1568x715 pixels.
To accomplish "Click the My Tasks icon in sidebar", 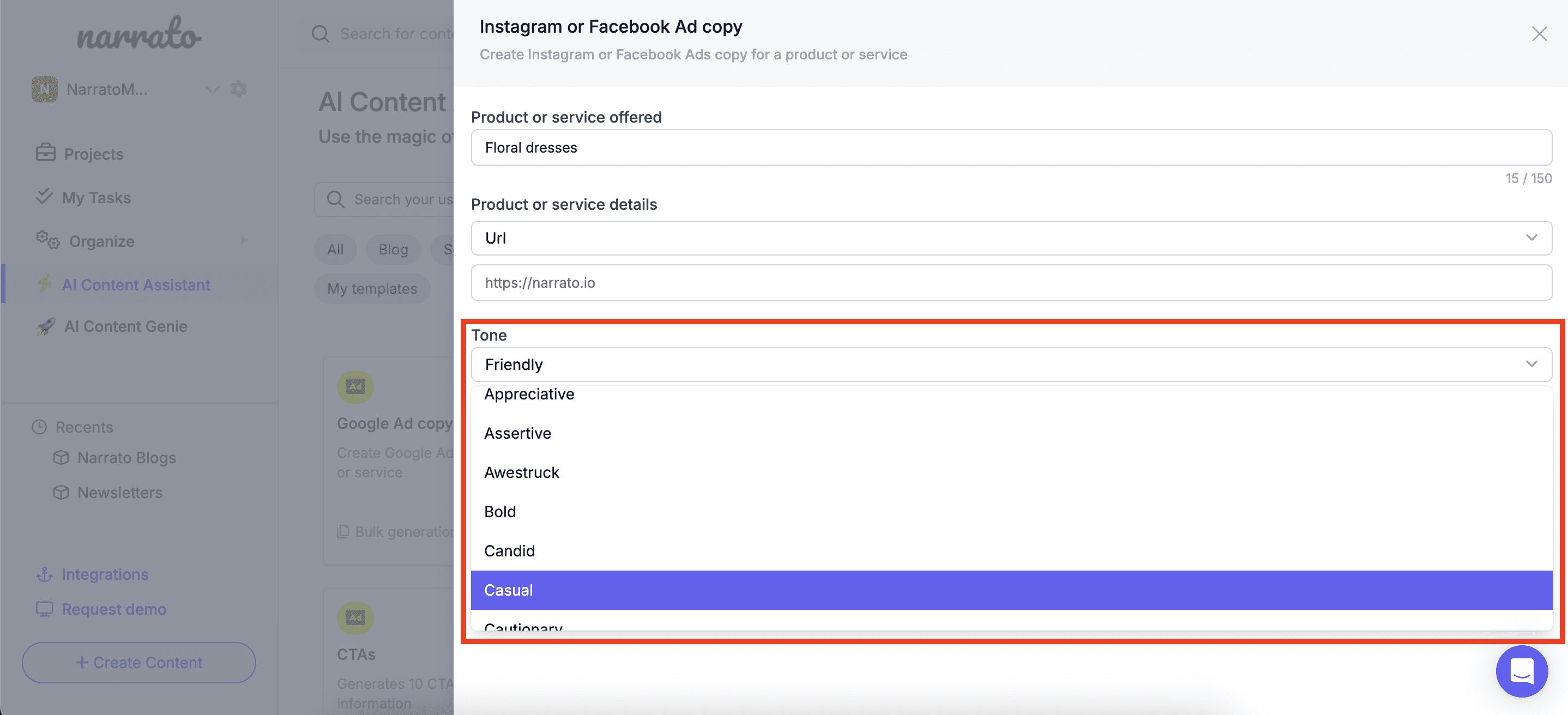I will coord(41,197).
